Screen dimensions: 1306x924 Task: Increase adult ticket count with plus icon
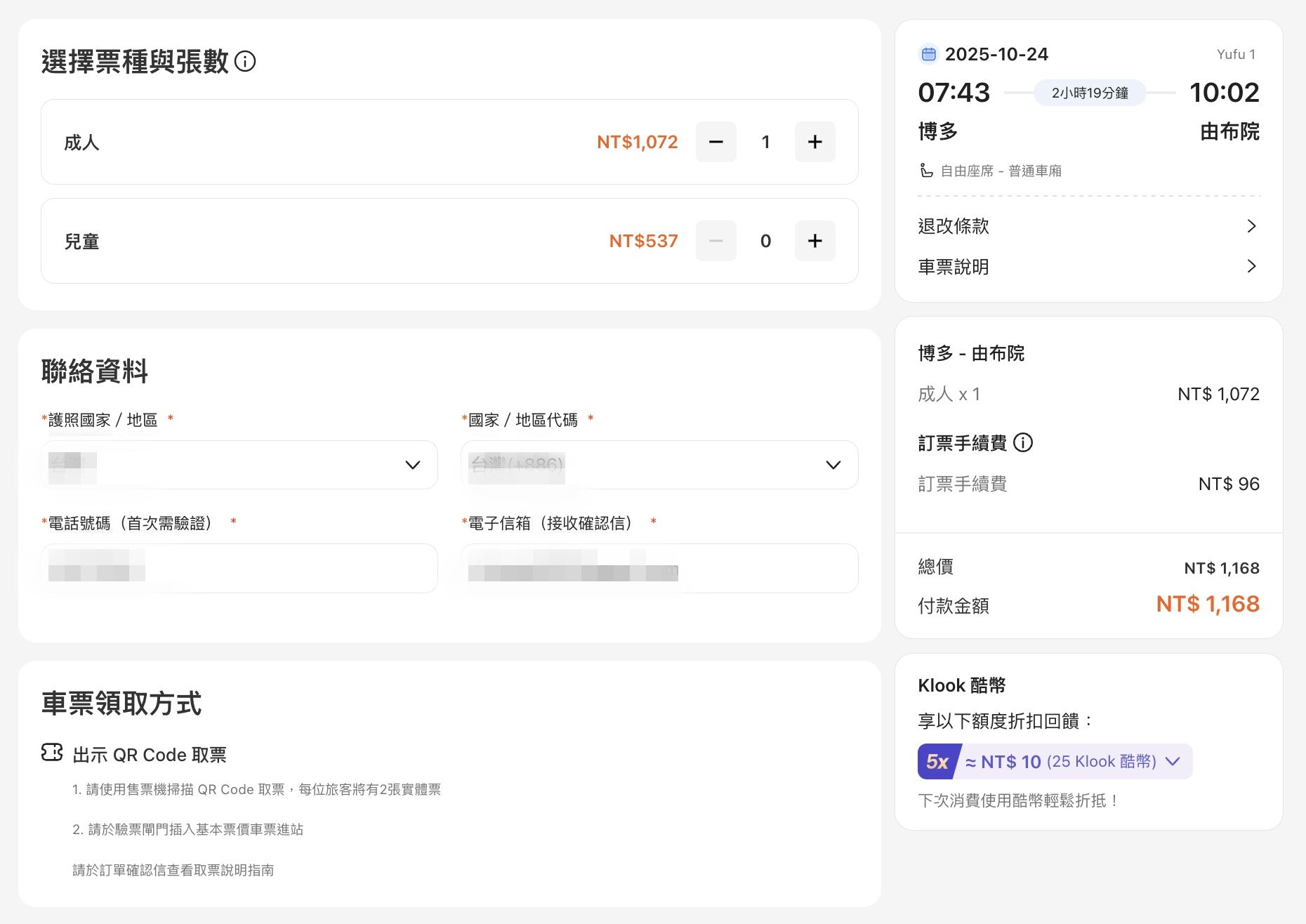814,142
